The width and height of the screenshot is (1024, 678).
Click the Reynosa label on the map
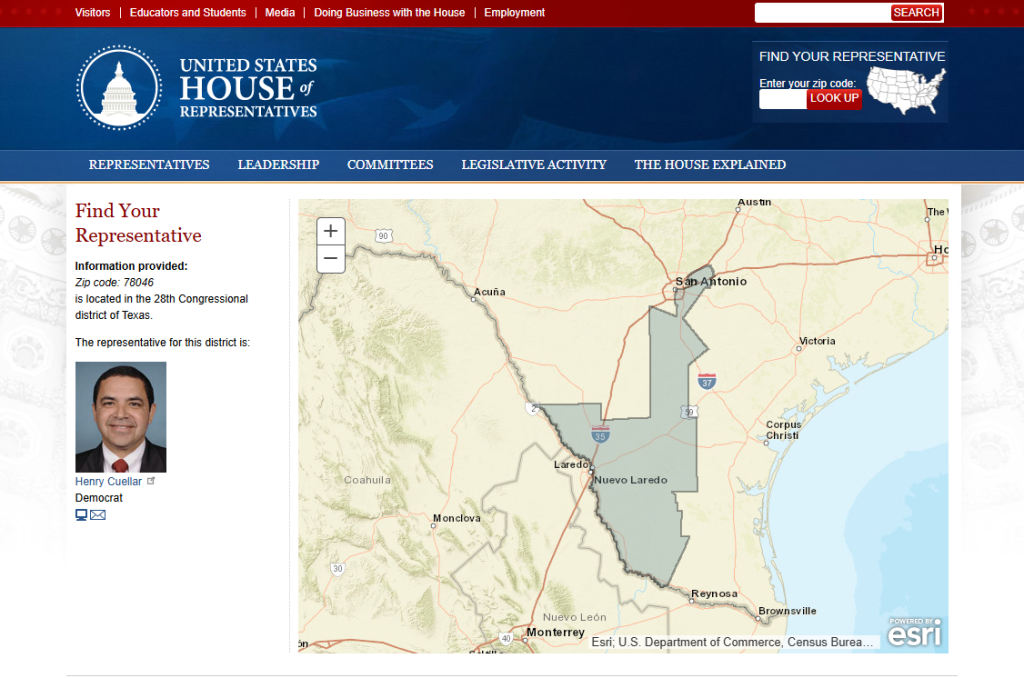[x=714, y=594]
